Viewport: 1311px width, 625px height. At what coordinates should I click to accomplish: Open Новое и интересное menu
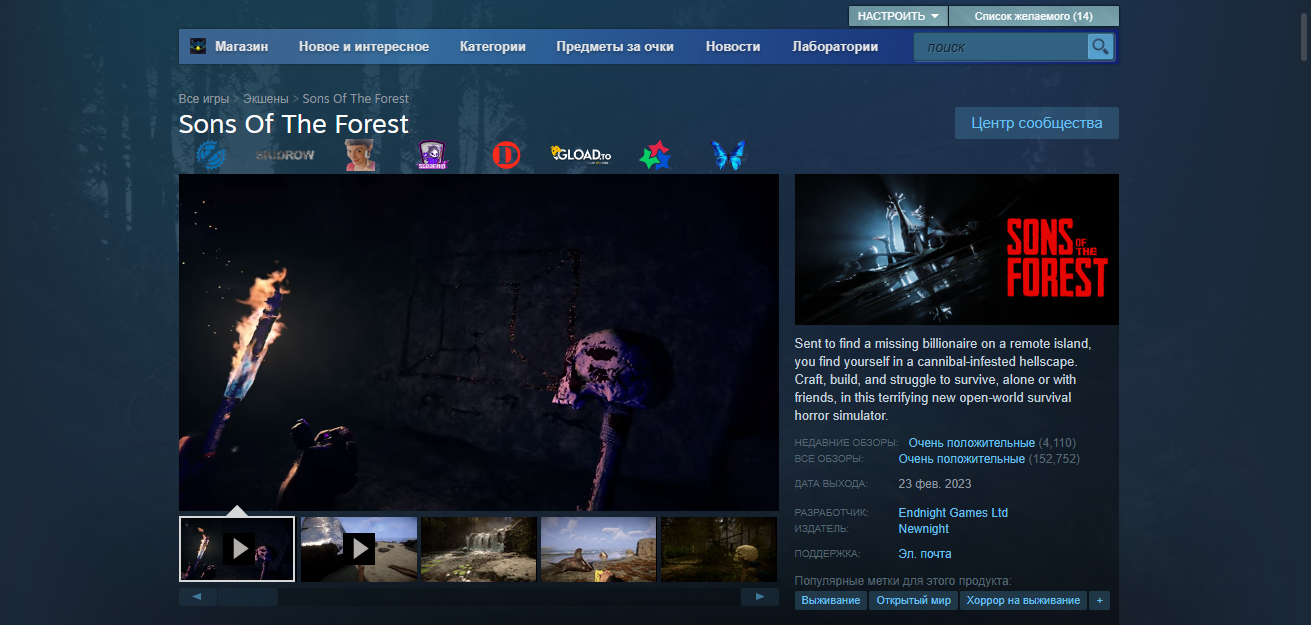(x=364, y=47)
